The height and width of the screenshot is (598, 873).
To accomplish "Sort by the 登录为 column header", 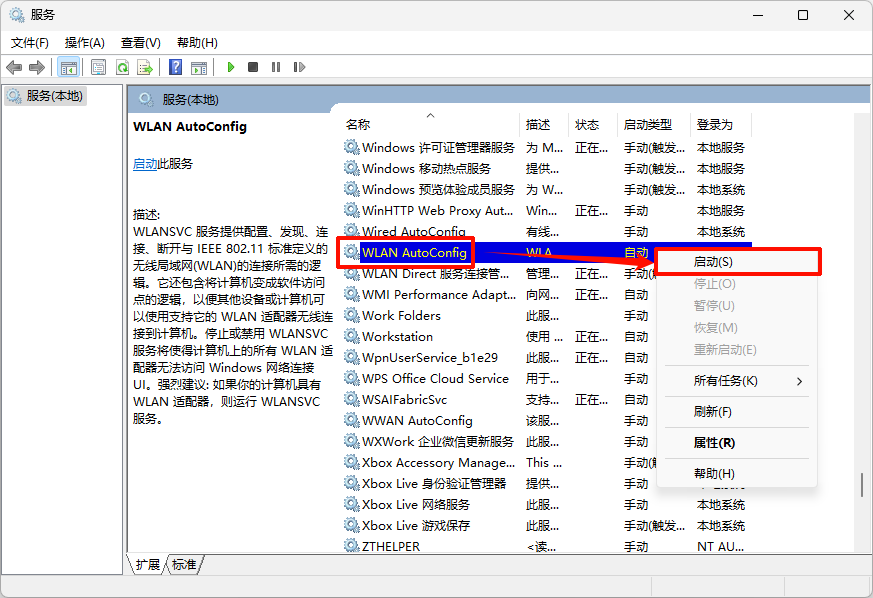I will click(x=721, y=125).
